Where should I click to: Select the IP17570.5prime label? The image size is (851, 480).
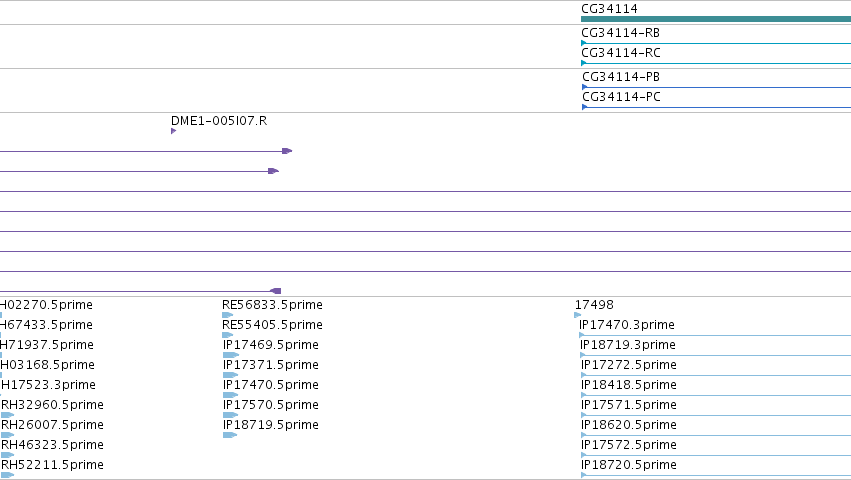coord(271,405)
